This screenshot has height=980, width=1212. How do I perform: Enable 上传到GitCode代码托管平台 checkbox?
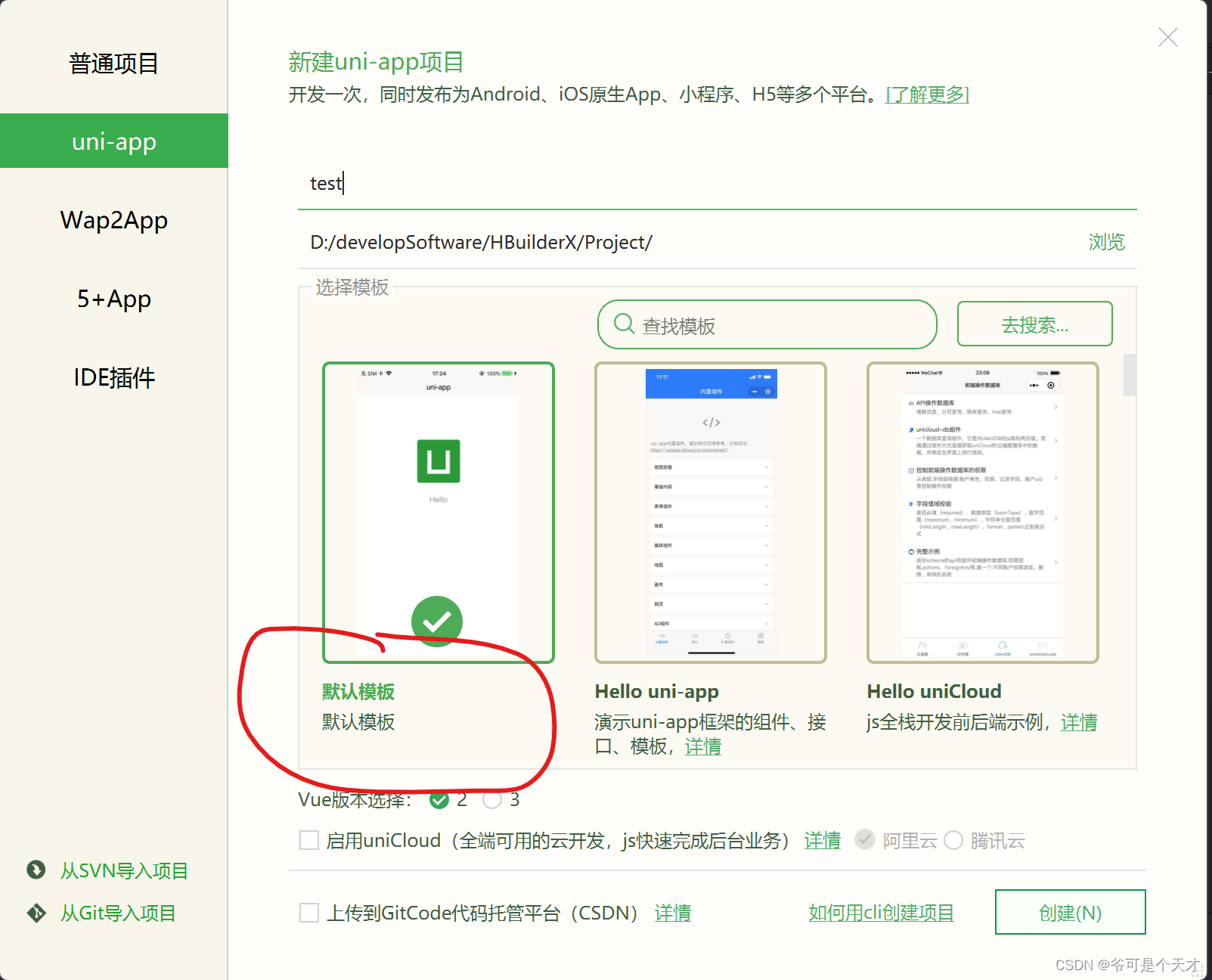click(x=309, y=913)
